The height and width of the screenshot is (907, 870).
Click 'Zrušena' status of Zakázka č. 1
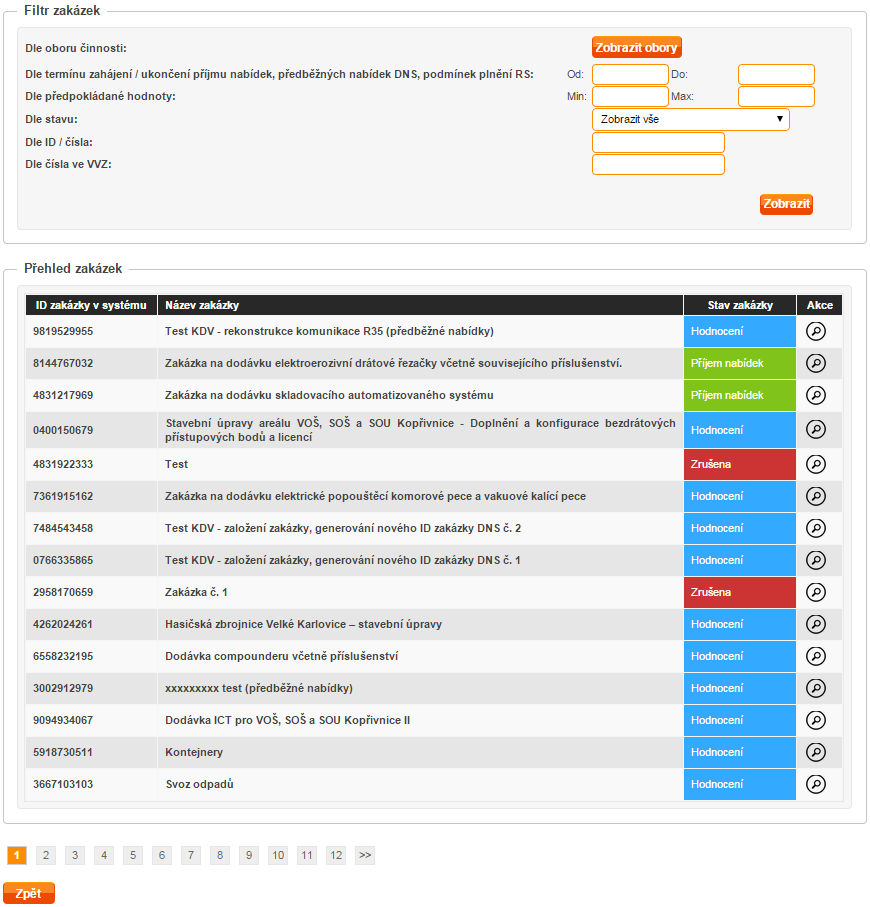click(x=740, y=592)
